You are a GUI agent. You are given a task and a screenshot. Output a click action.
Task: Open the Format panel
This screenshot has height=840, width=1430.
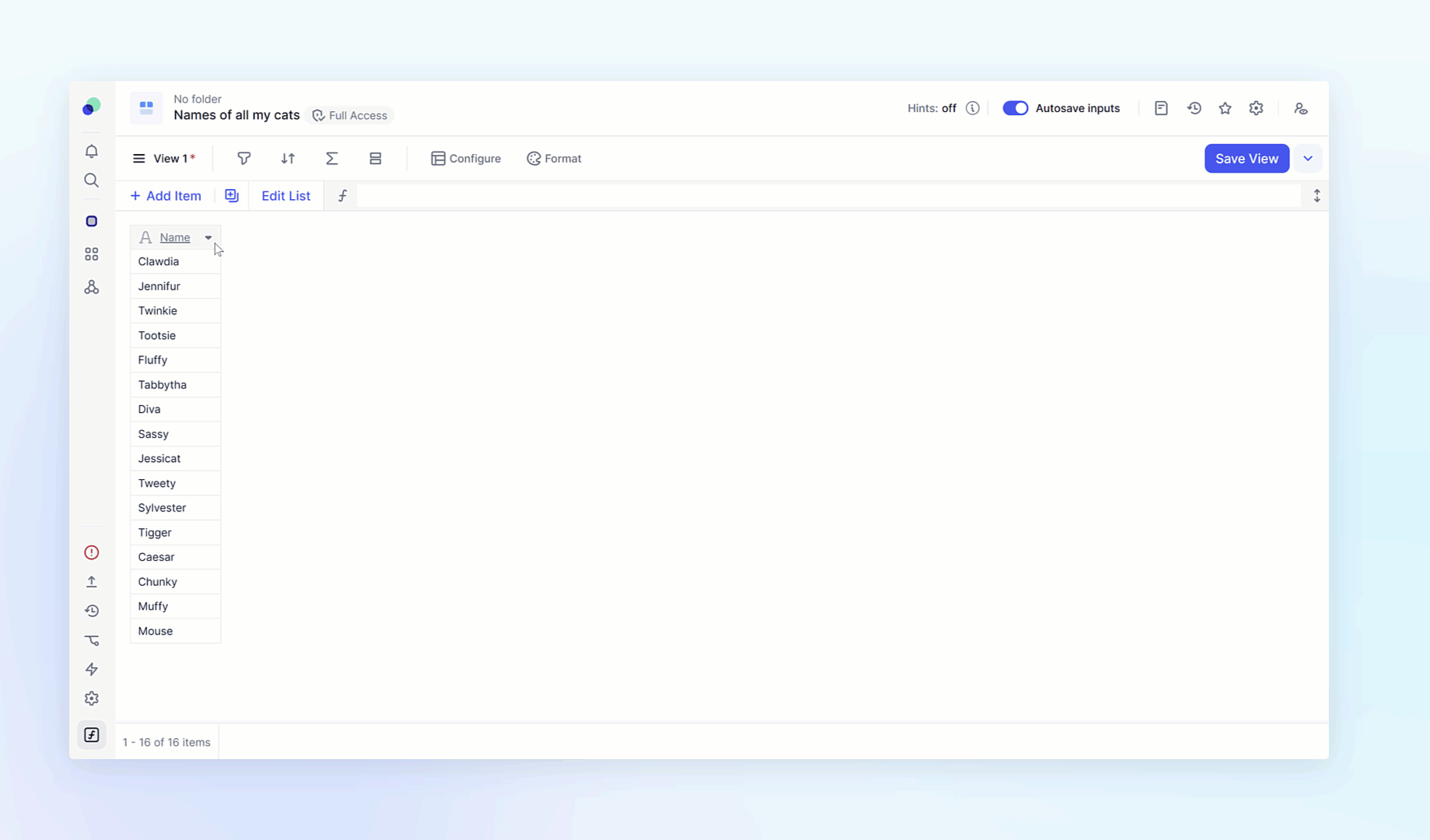point(553,159)
